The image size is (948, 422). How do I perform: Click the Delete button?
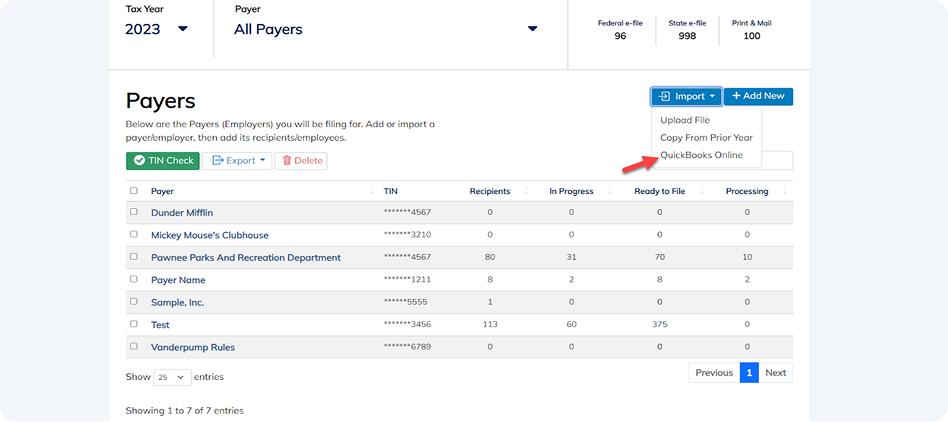tap(301, 161)
